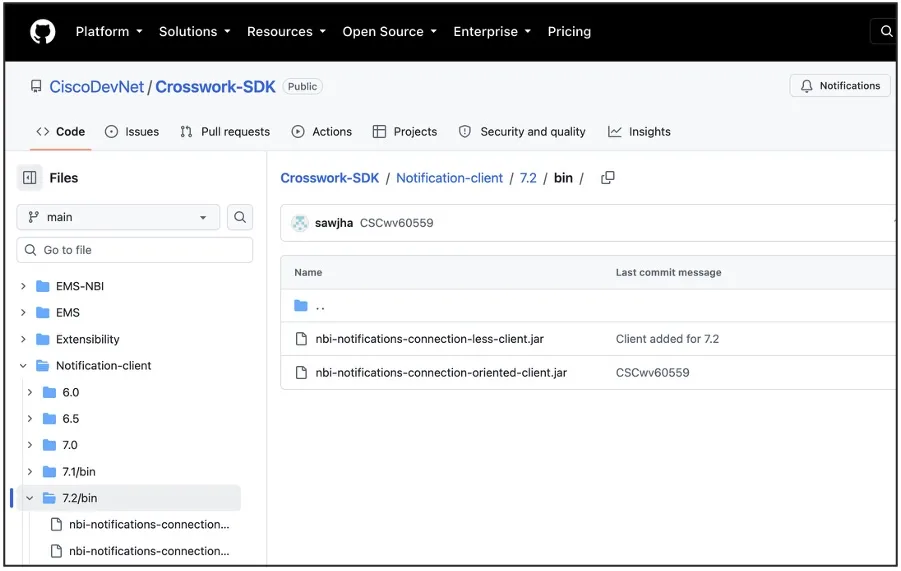Open the main branch selector dropdown

click(118, 217)
